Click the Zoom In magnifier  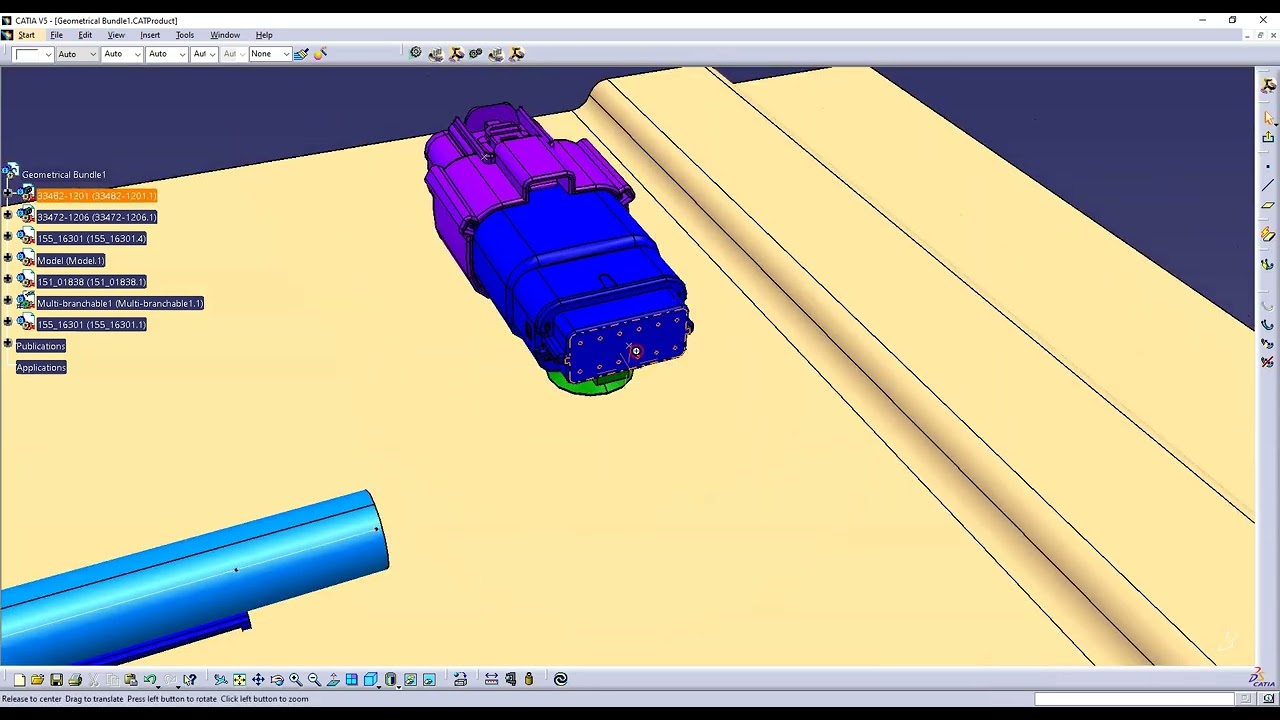(x=296, y=680)
